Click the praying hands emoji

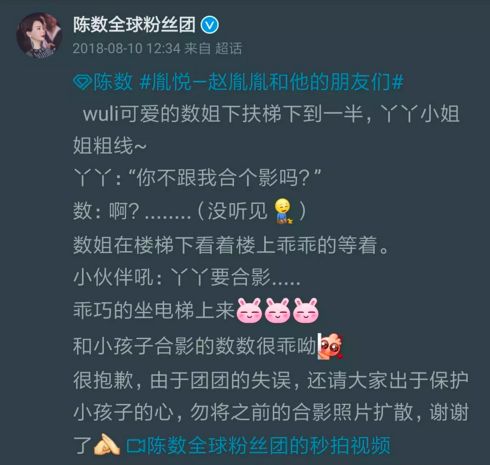[107, 445]
